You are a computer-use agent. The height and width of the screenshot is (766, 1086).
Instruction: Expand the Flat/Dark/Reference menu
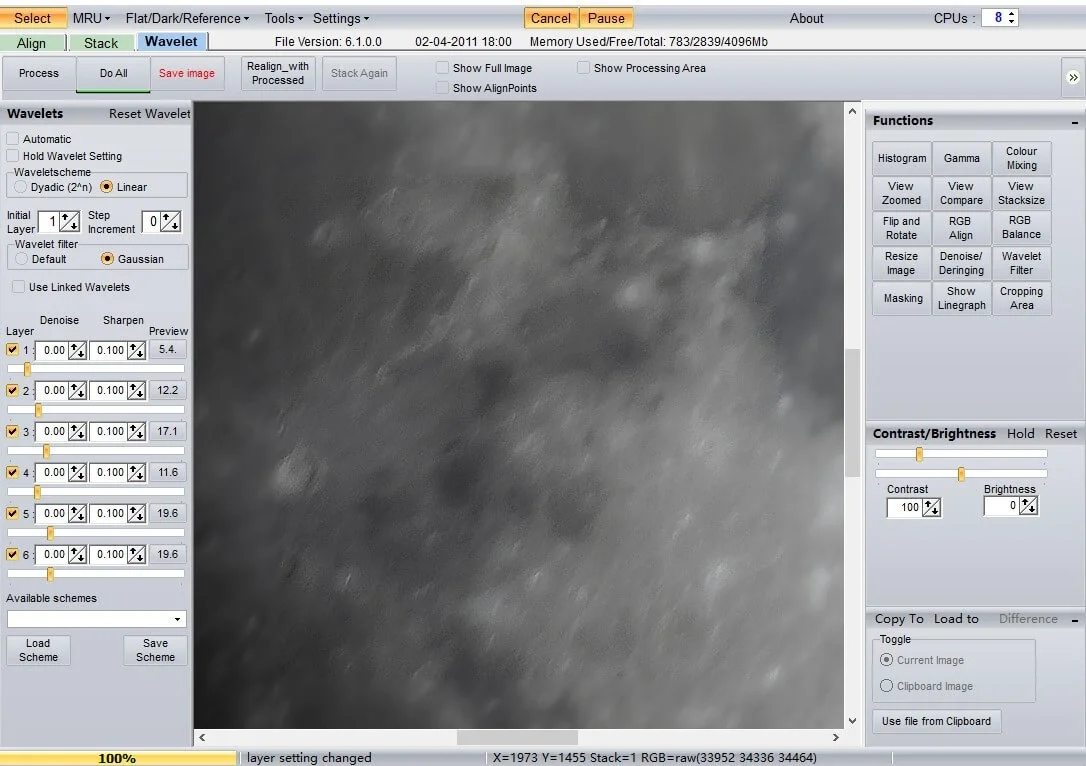pyautogui.click(x=187, y=18)
